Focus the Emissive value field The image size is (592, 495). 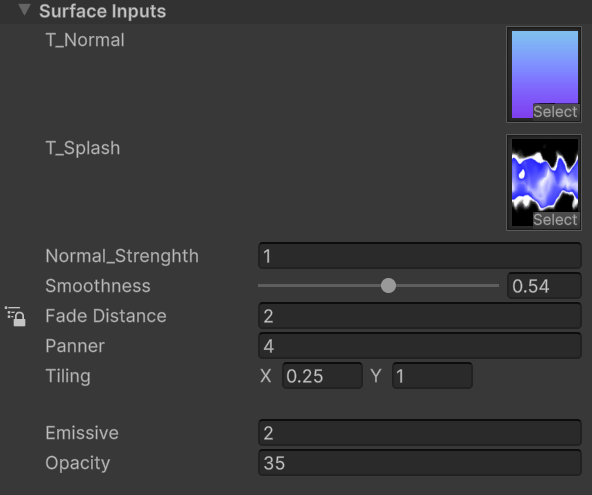420,433
